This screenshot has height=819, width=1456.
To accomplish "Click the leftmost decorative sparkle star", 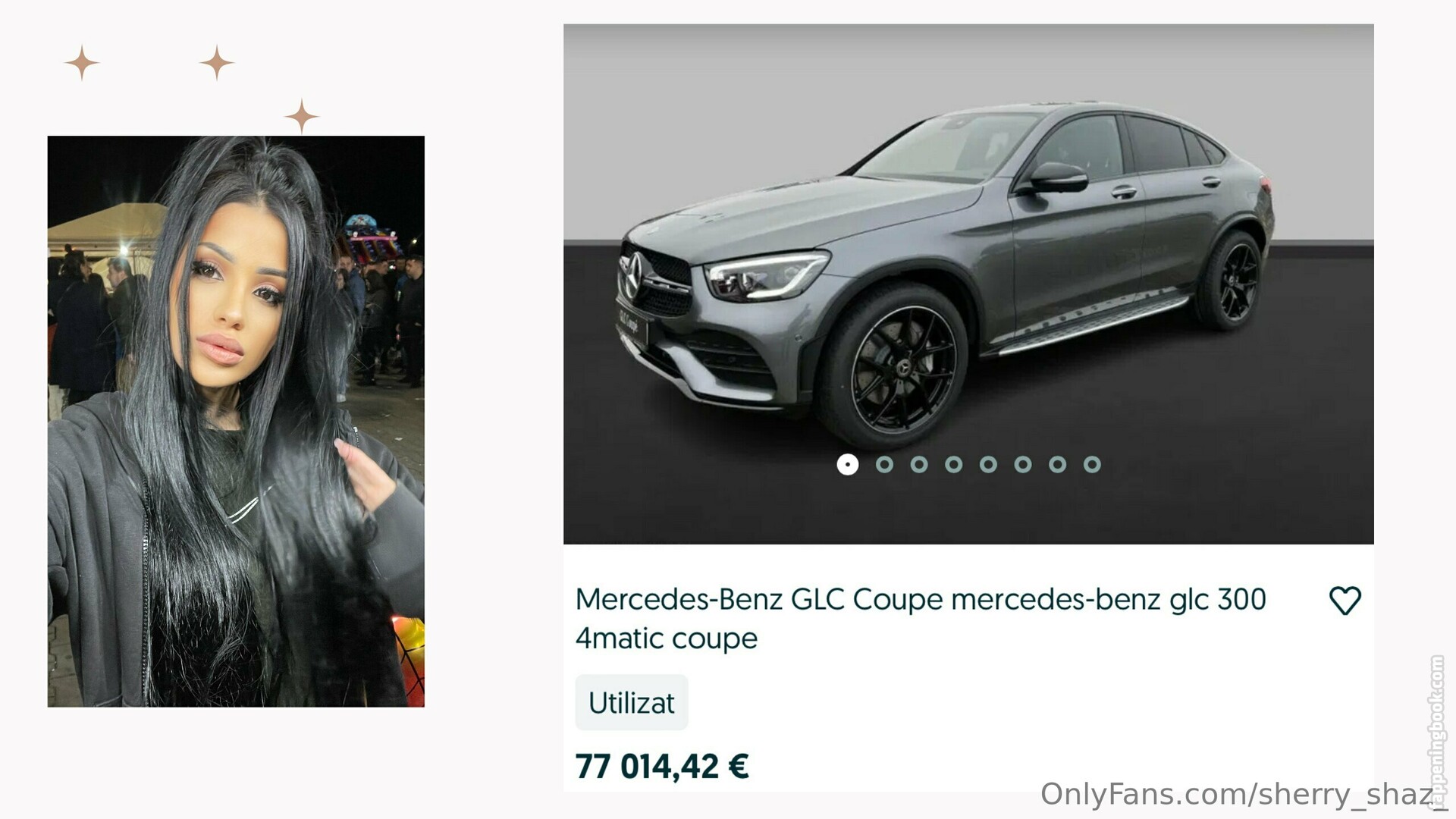I will [x=82, y=63].
